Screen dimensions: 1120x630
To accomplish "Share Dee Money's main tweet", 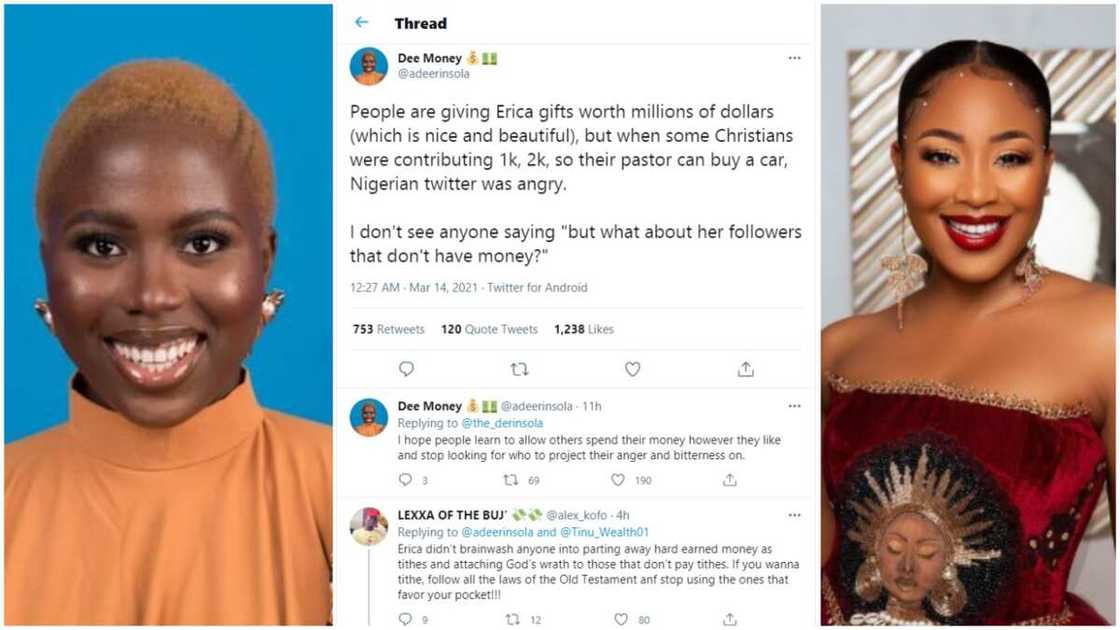I will click(x=745, y=369).
